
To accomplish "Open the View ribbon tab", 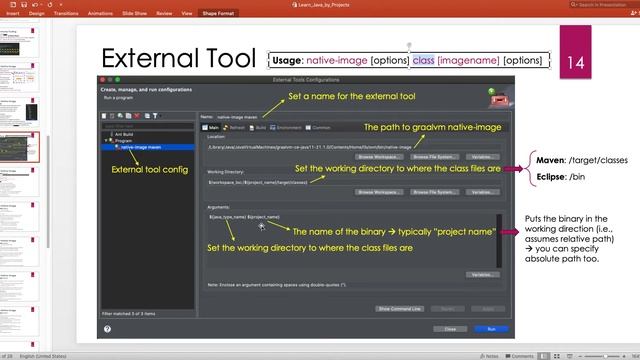I will click(187, 13).
